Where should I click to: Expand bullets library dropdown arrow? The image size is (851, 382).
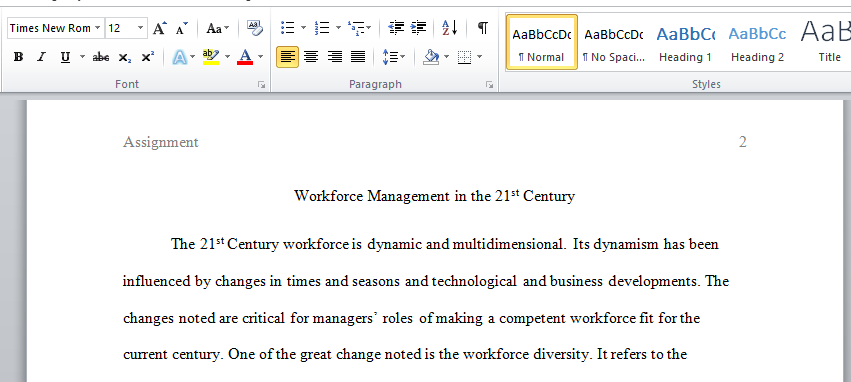pyautogui.click(x=303, y=28)
